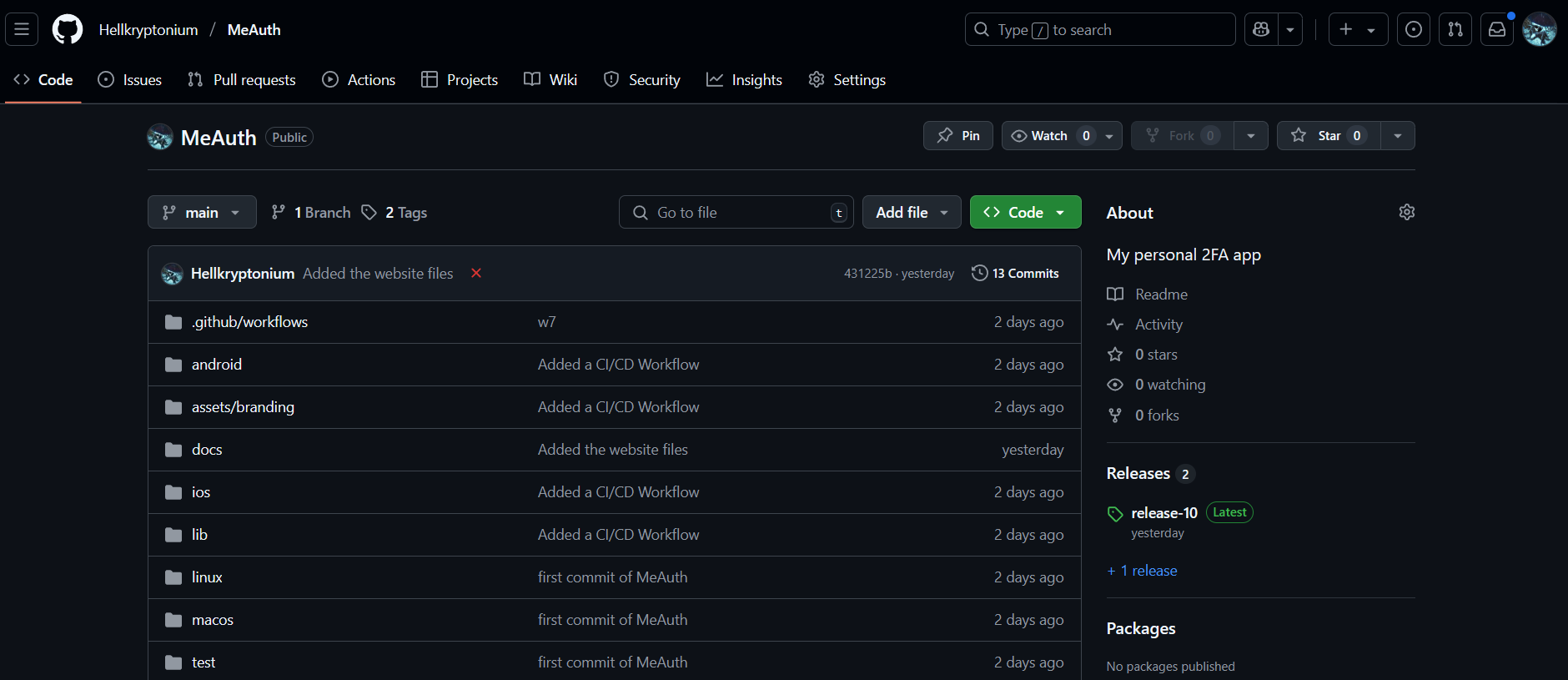The width and height of the screenshot is (1568, 680).
Task: Switch to the Pull requests tab
Action: pos(242,79)
